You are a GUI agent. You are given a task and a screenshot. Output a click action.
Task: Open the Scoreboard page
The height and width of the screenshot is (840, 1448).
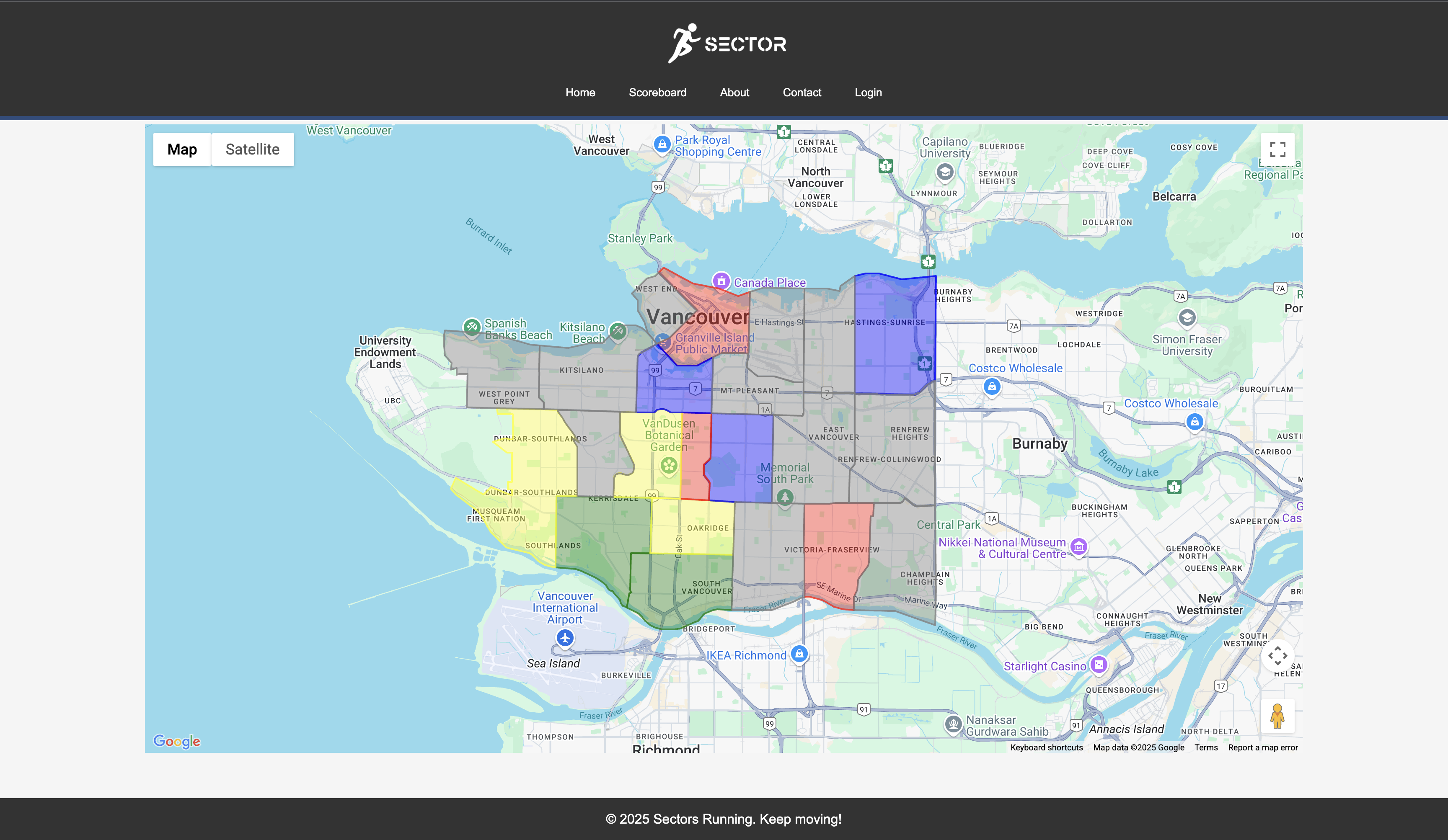657,93
